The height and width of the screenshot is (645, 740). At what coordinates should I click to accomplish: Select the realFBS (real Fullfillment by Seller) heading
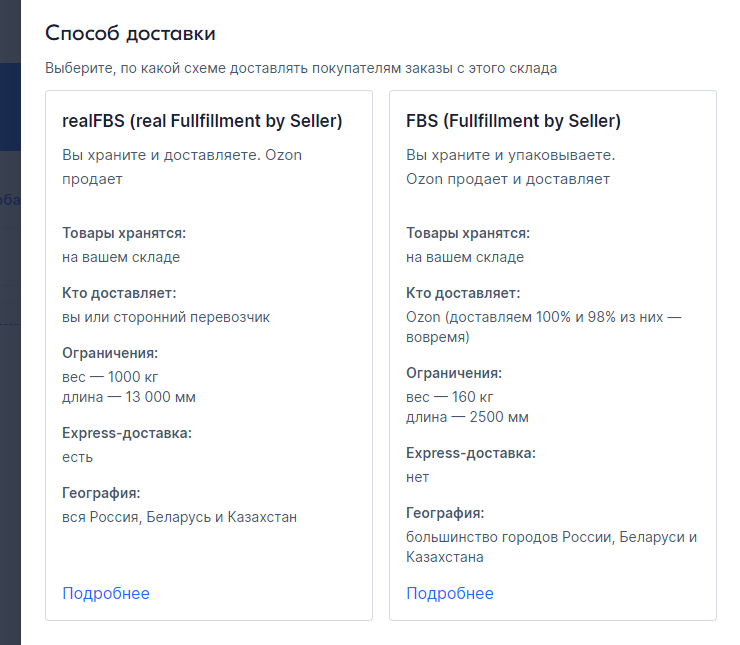202,121
